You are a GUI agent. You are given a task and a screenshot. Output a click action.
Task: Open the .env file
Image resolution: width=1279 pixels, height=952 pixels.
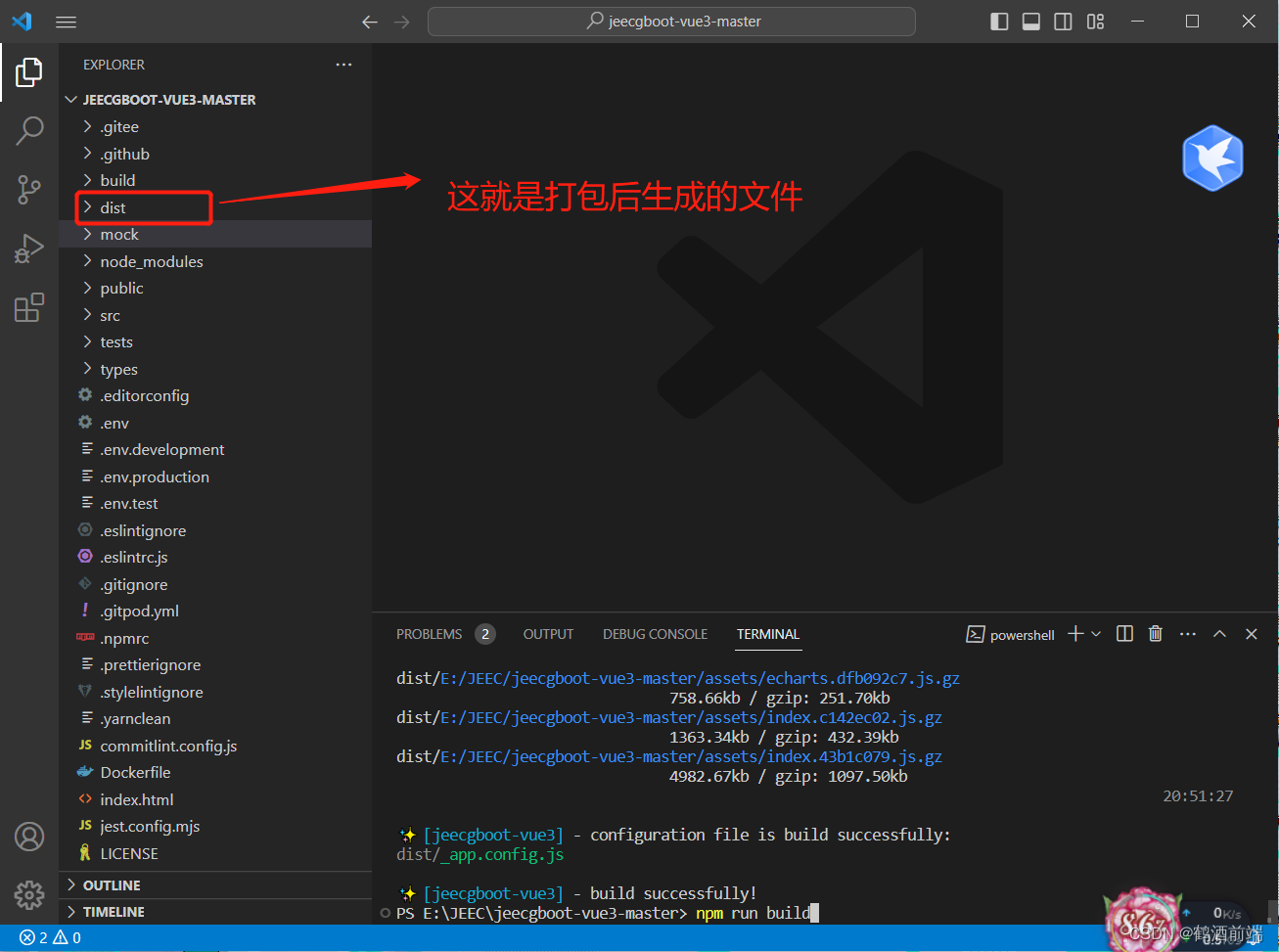point(215,423)
